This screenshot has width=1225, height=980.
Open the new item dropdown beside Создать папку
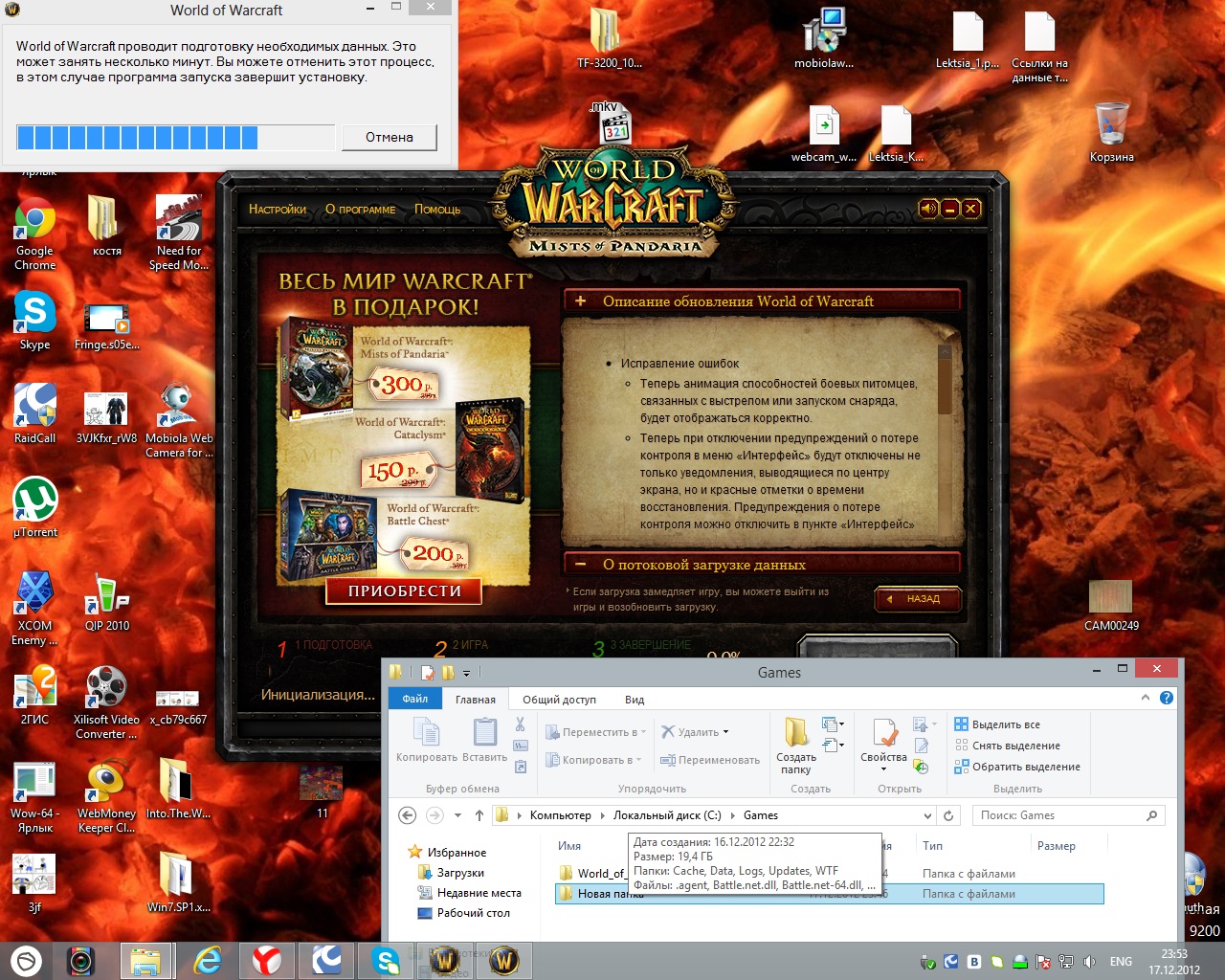[x=832, y=724]
